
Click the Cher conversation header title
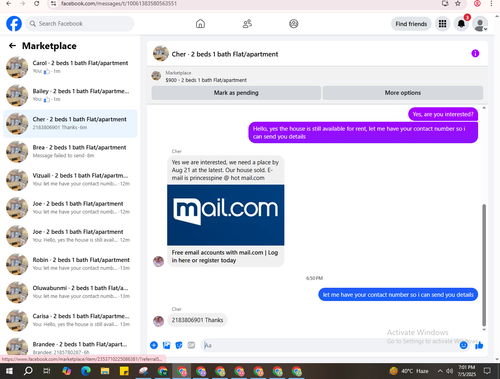pyautogui.click(x=225, y=54)
